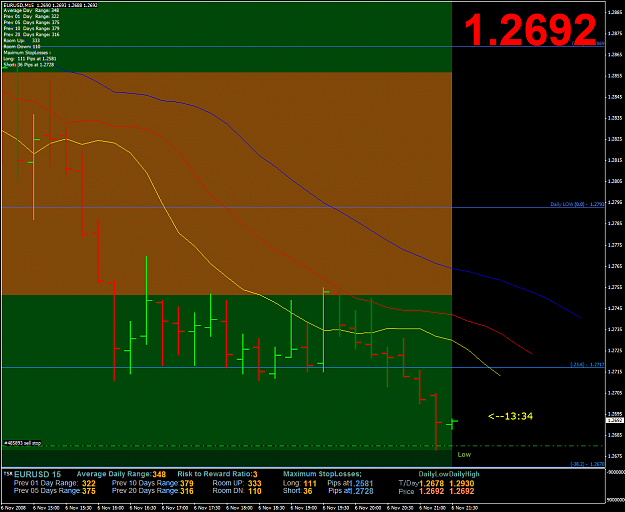The width and height of the screenshot is (625, 512).
Task: Click info panel Prev 20 Days Range value 316
Action: pos(187,491)
